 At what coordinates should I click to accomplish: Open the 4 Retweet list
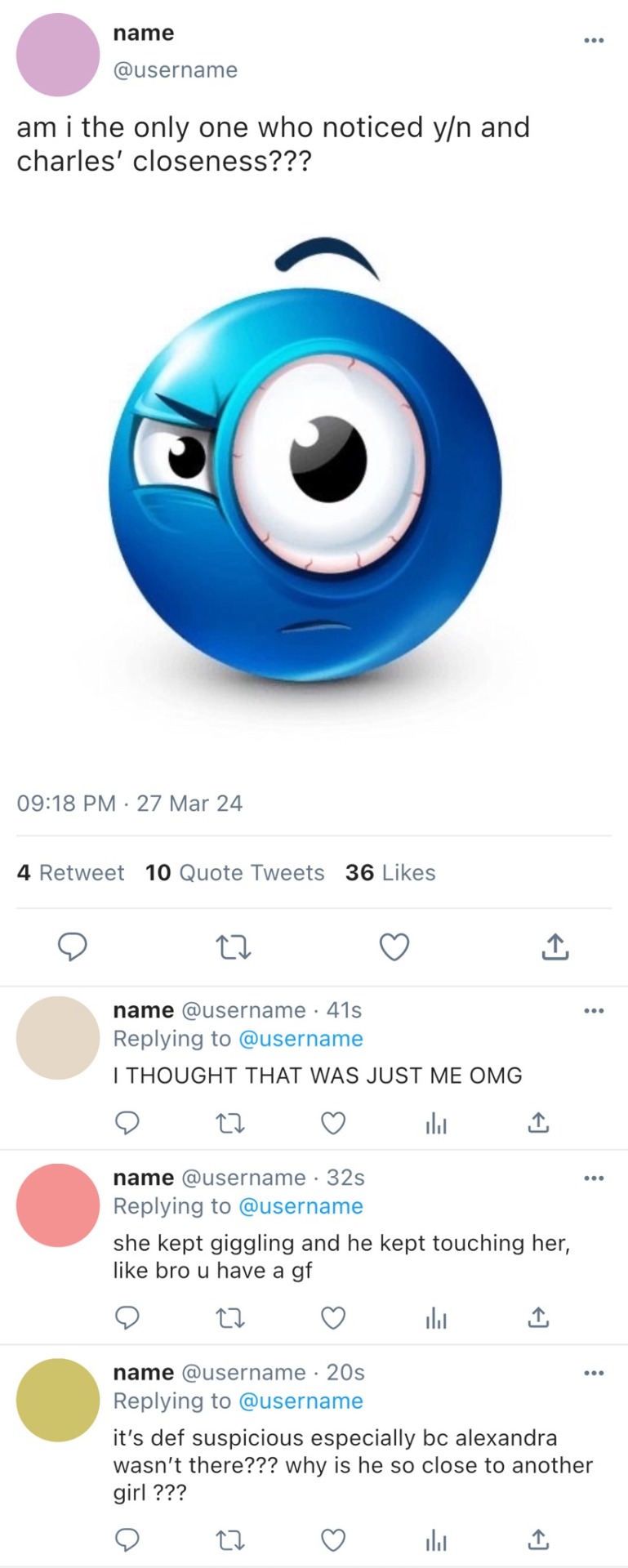coord(70,873)
